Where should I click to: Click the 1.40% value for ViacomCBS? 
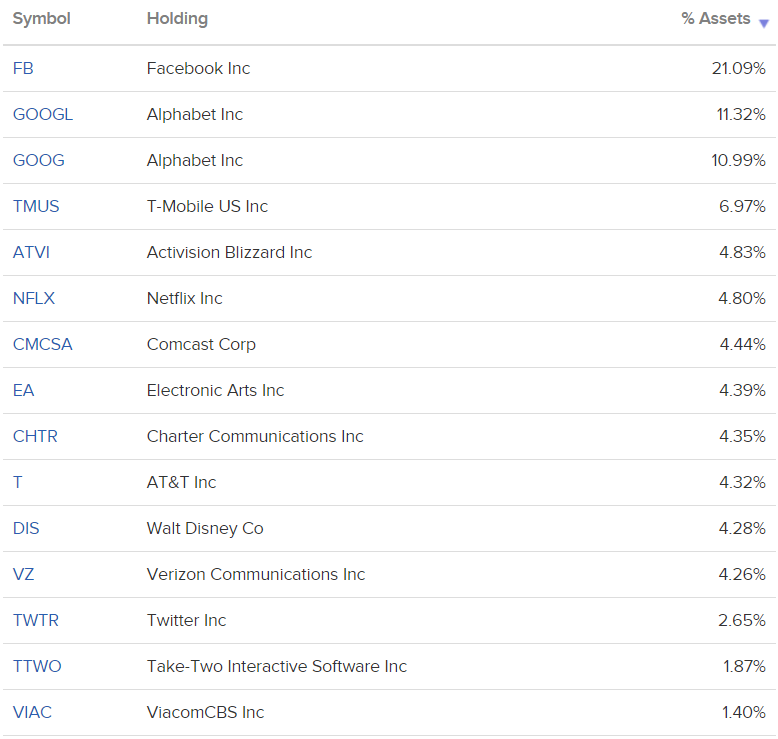click(x=744, y=712)
